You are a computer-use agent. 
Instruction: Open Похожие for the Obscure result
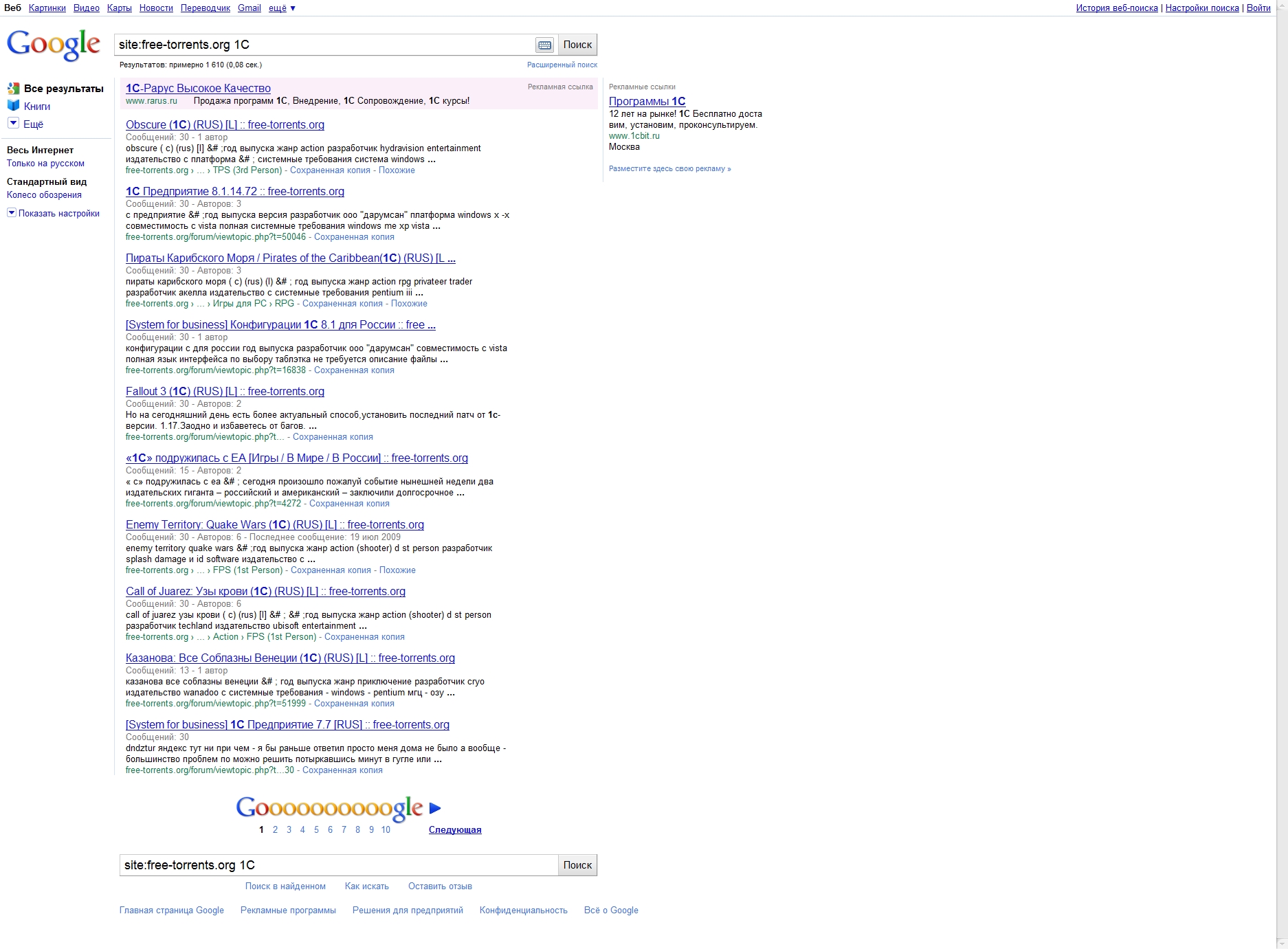pos(397,170)
